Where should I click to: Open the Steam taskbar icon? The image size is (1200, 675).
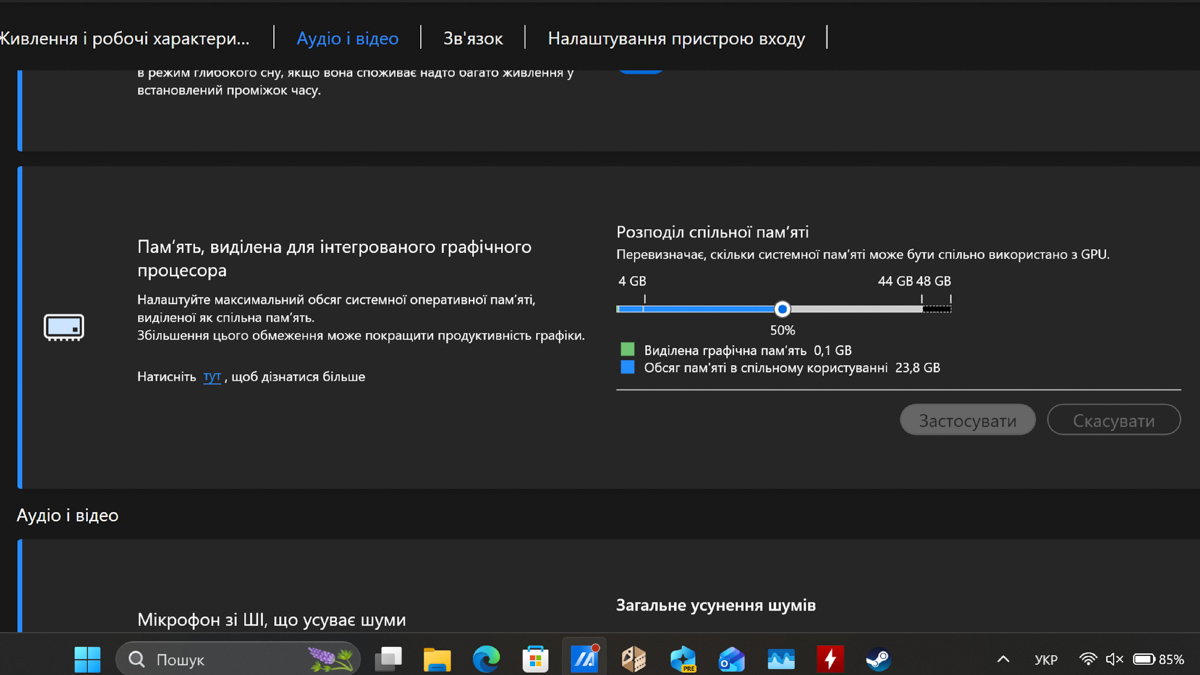(878, 659)
